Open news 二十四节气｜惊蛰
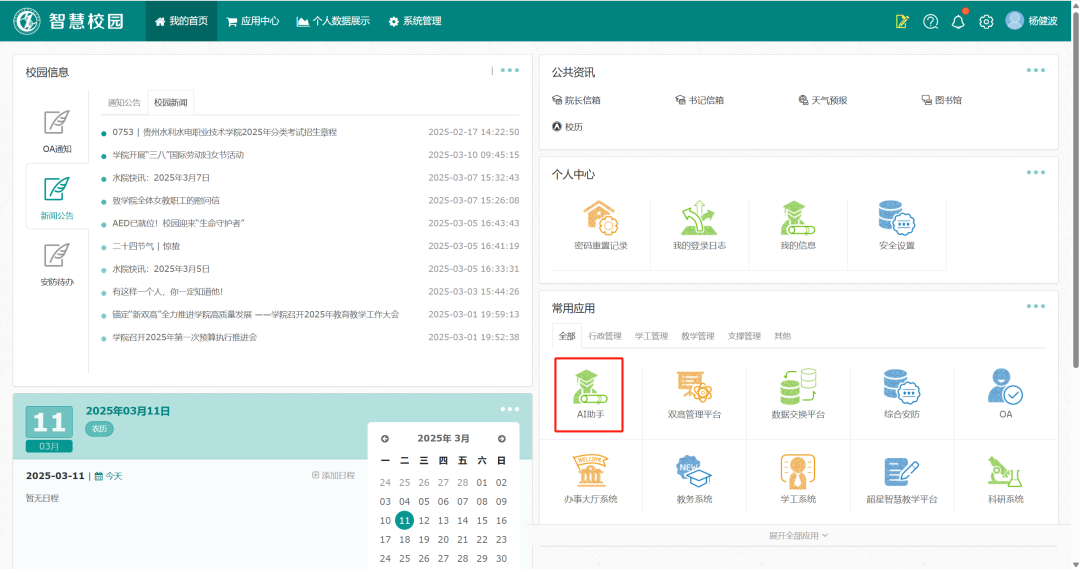 [x=146, y=246]
